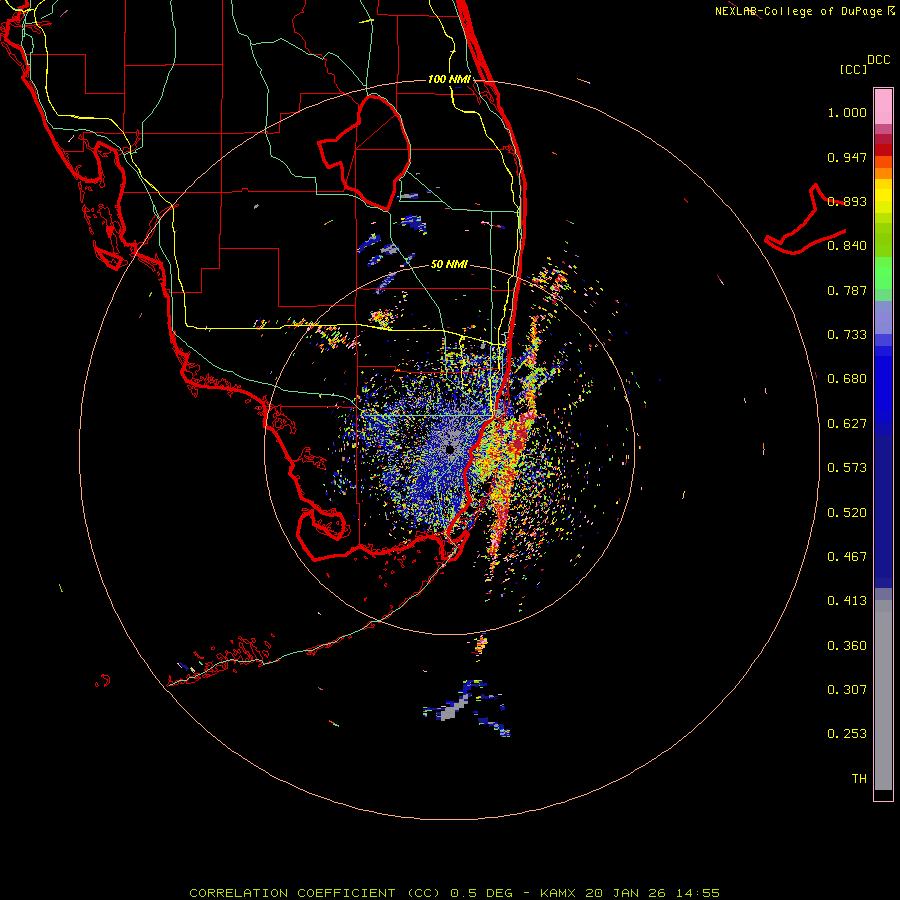Select the 0.947 legend value

(847, 157)
